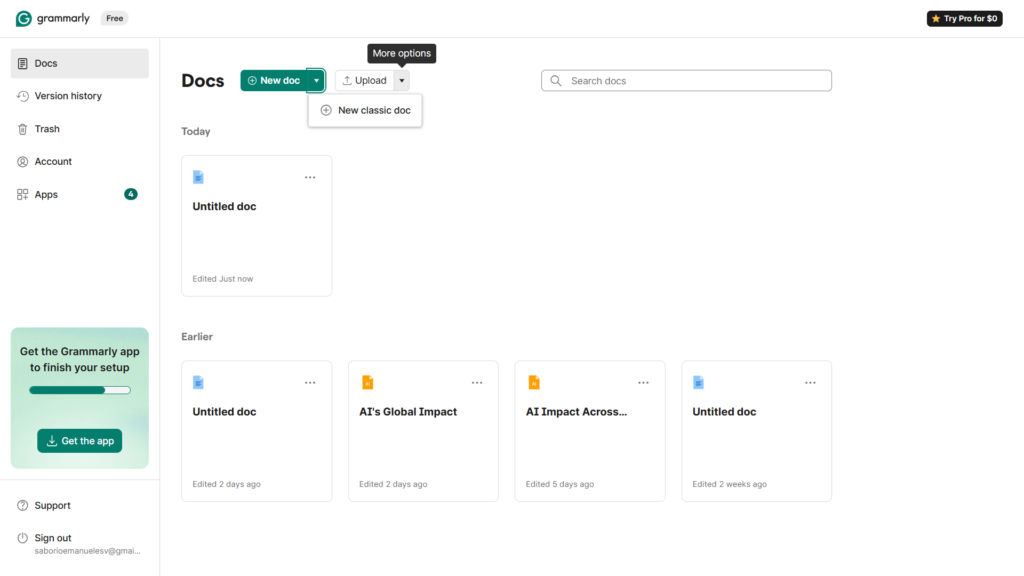Create a document with the New doc button
Image resolution: width=1024 pixels, height=576 pixels.
[x=274, y=80]
